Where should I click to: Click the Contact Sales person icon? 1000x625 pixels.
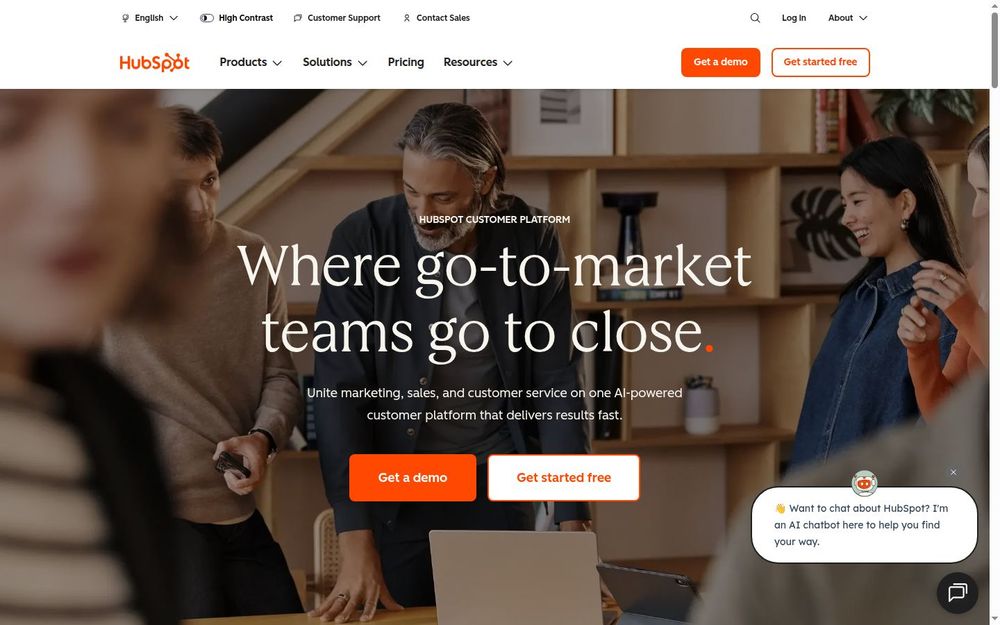[x=406, y=18]
